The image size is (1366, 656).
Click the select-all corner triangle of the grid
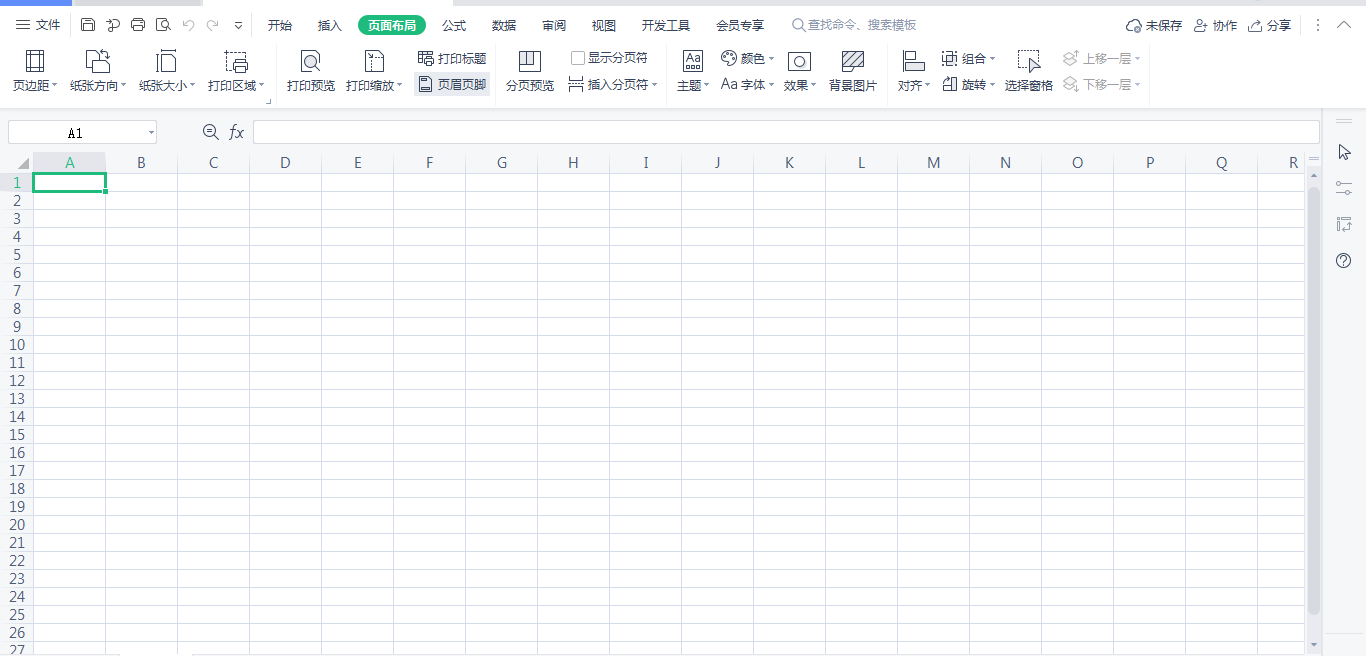click(22, 164)
